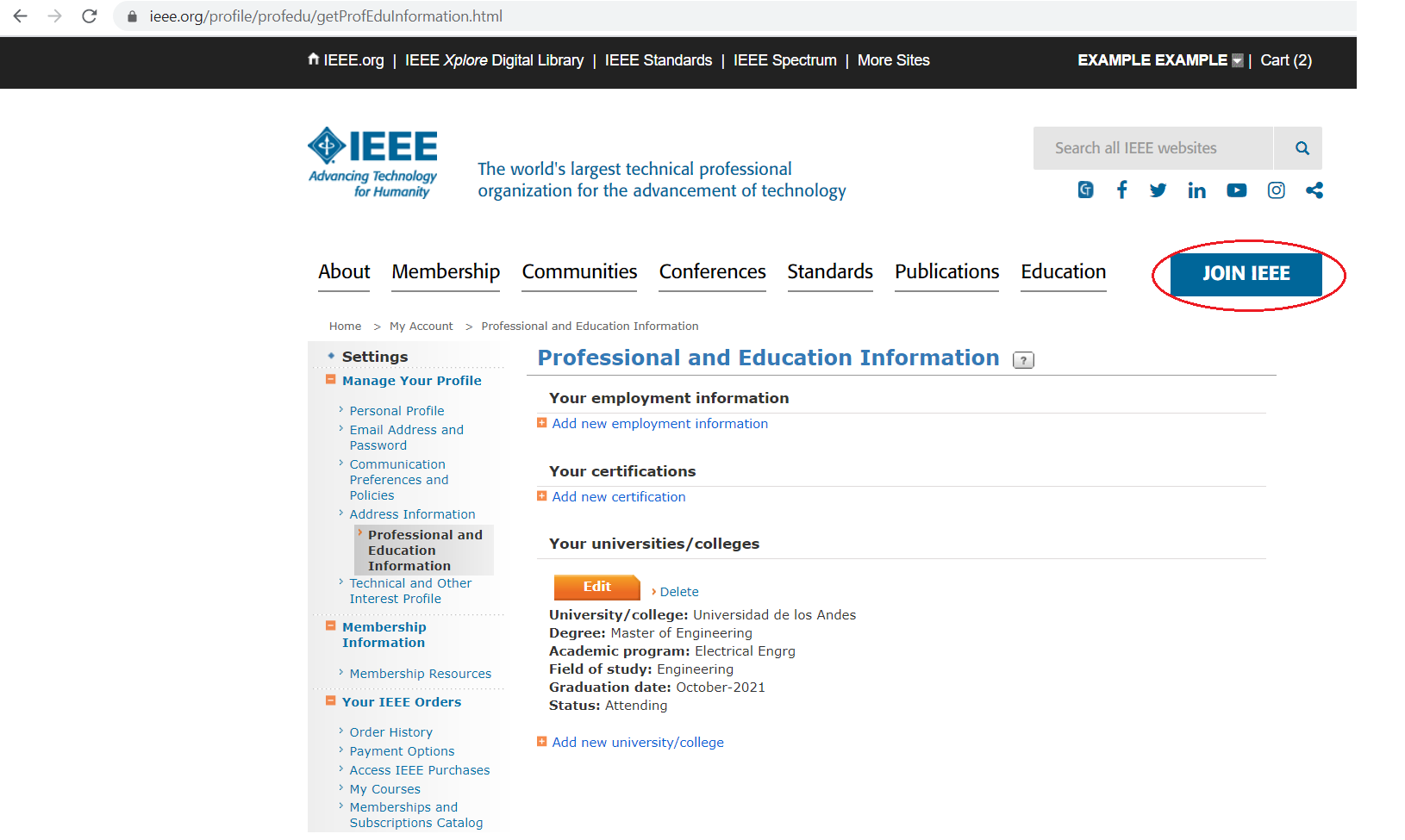Open the Communities menu
1405x840 pixels.
579,272
